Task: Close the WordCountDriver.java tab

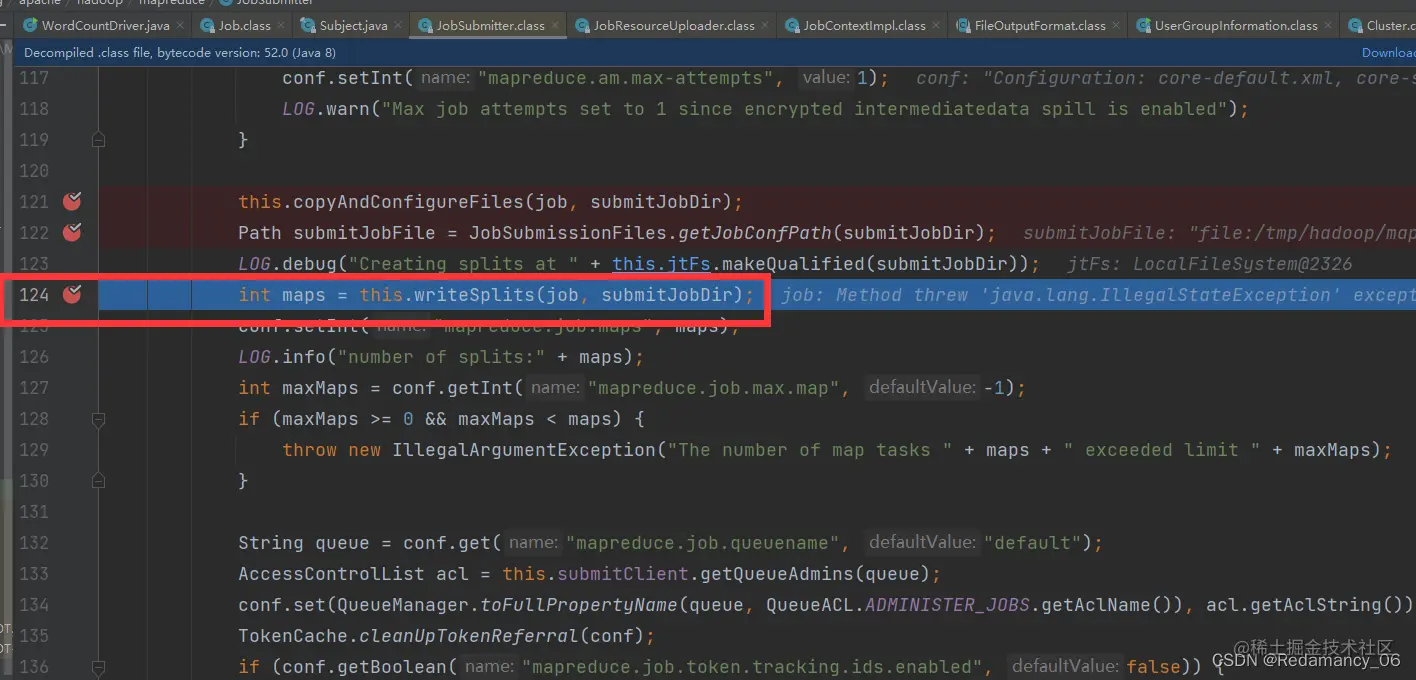Action: [x=179, y=26]
